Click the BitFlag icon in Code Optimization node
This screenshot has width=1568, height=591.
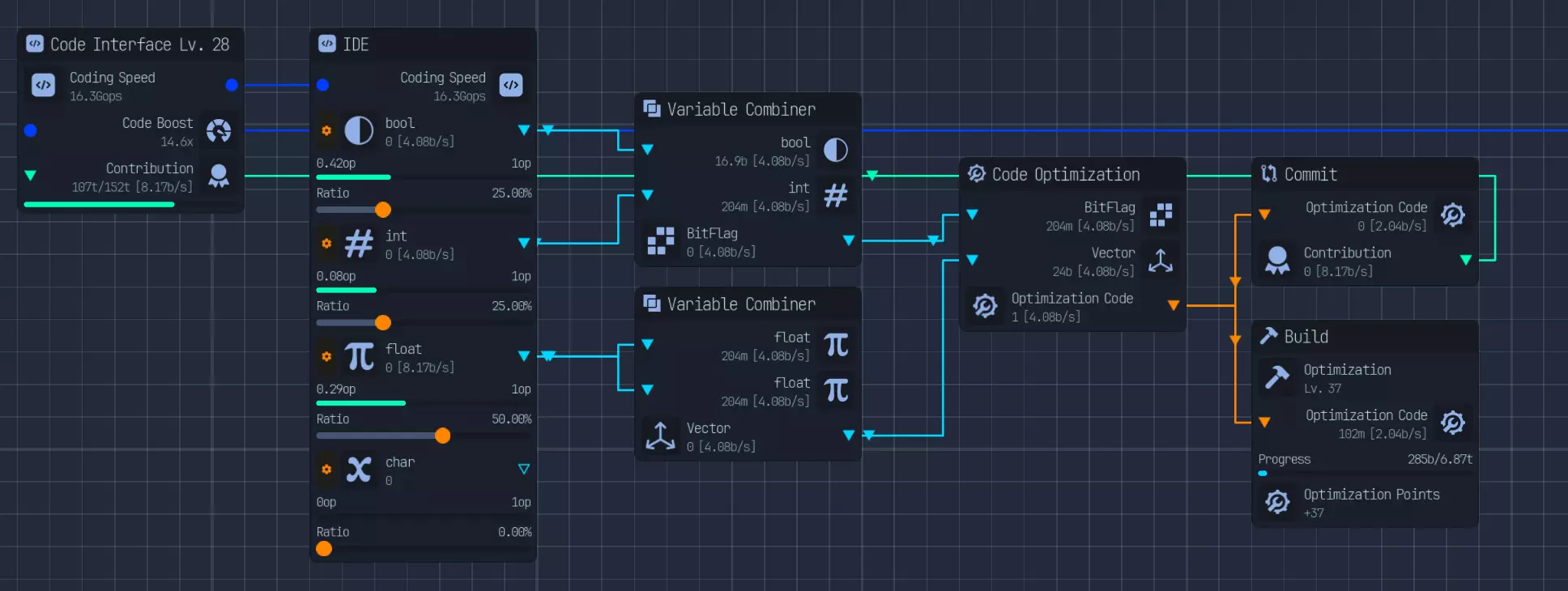click(1161, 215)
